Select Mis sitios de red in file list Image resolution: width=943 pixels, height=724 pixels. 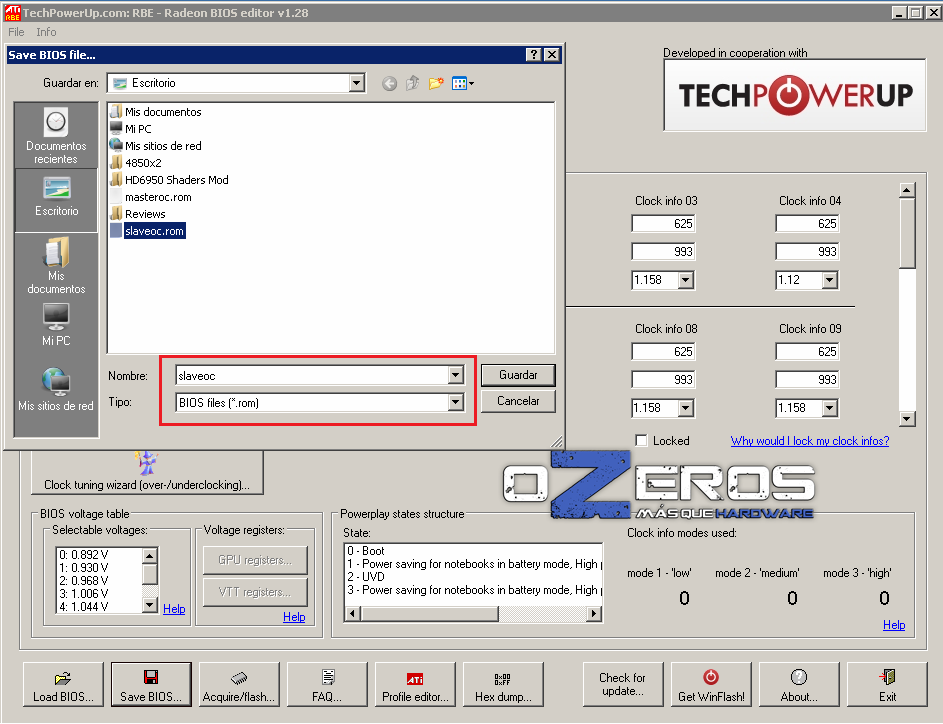[x=156, y=146]
